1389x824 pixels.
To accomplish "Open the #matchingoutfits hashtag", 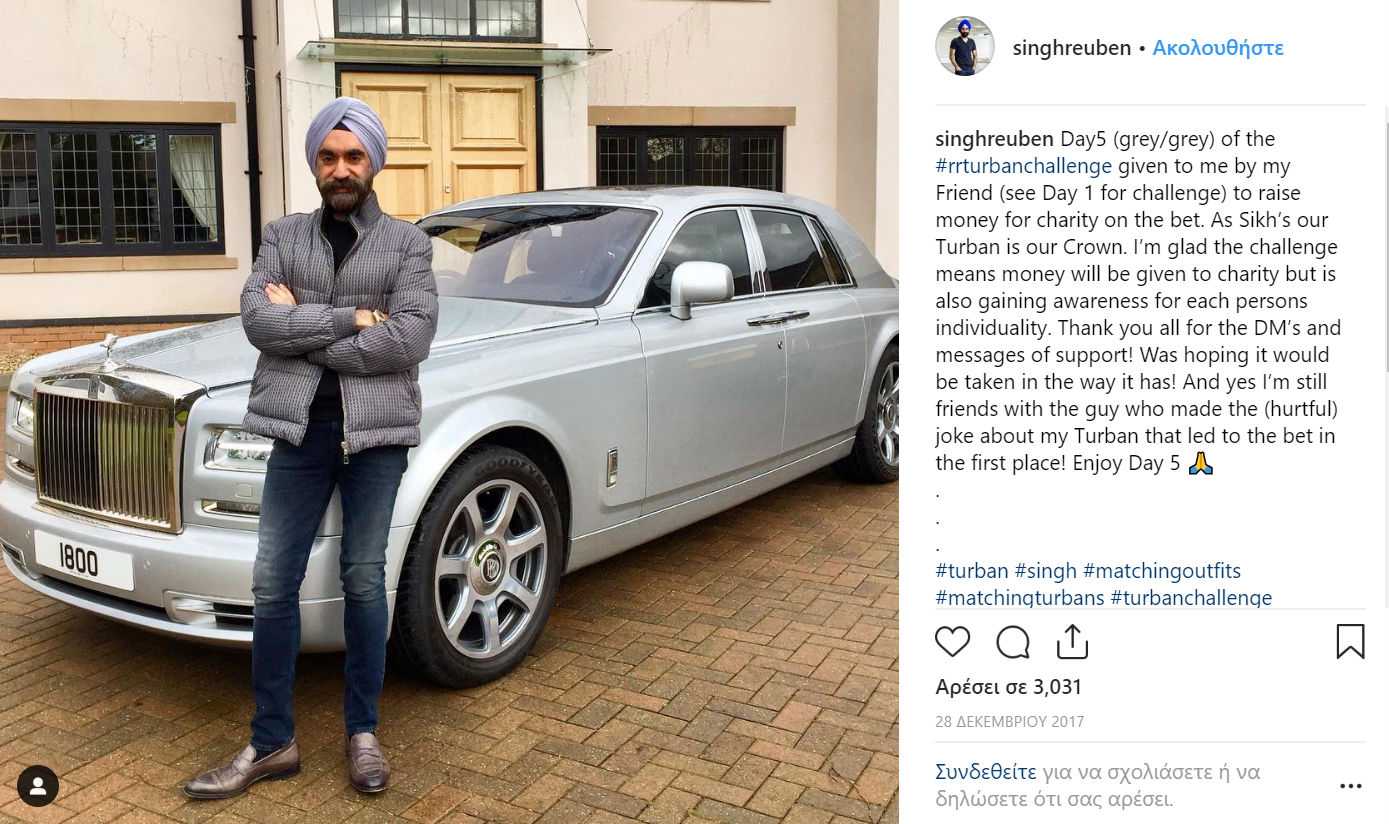I will (x=1161, y=571).
